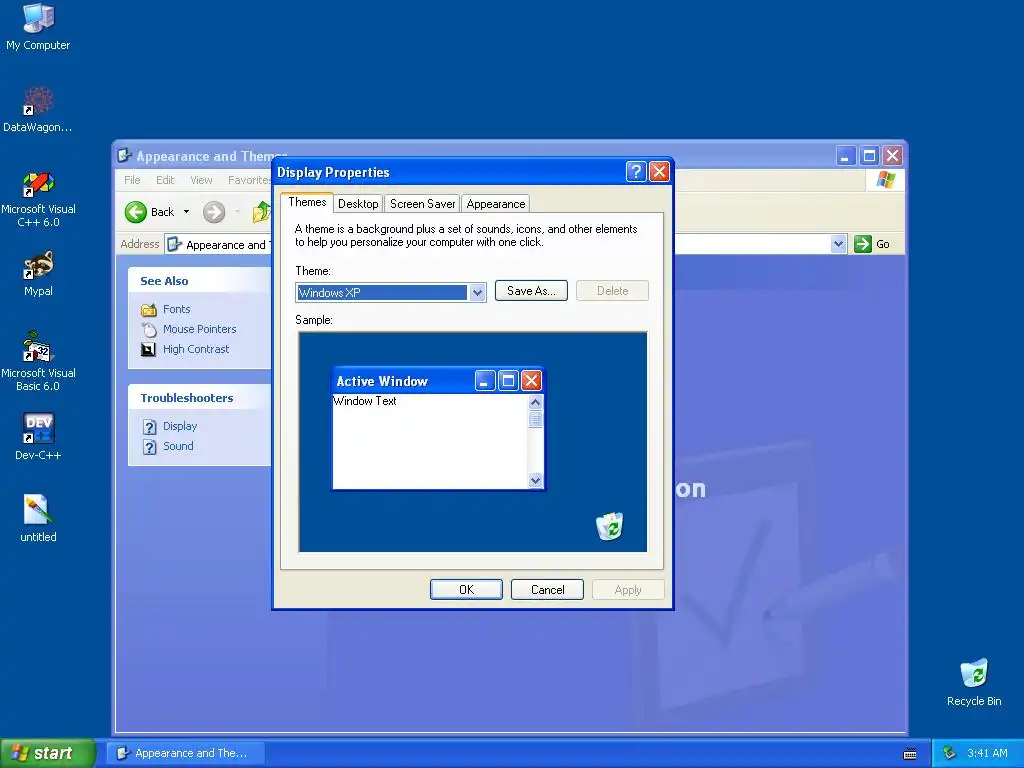This screenshot has height=768, width=1024.
Task: Open the Mouse Pointers link
Action: coord(199,329)
